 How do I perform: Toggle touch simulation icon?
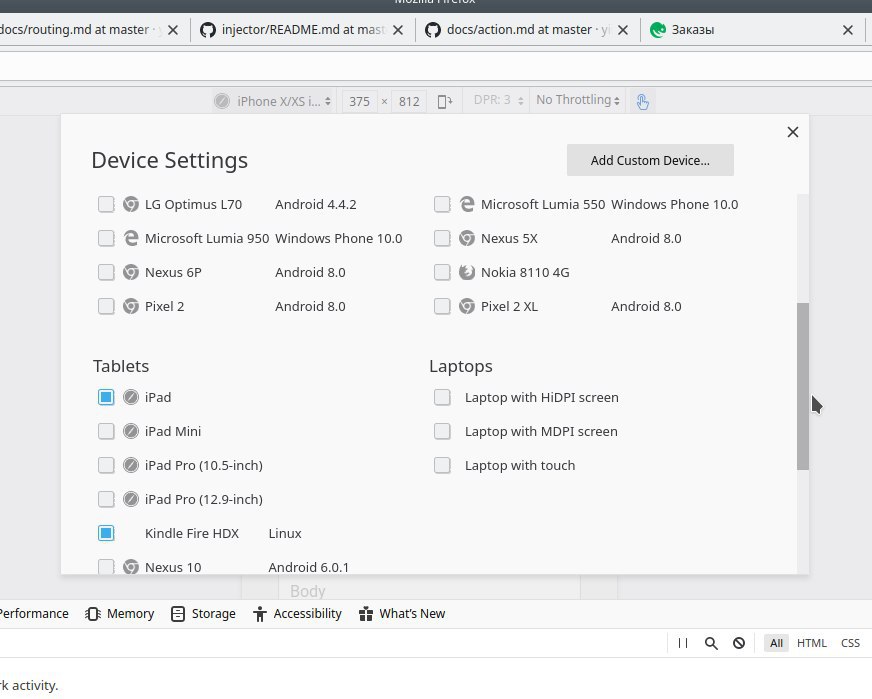[x=642, y=101]
